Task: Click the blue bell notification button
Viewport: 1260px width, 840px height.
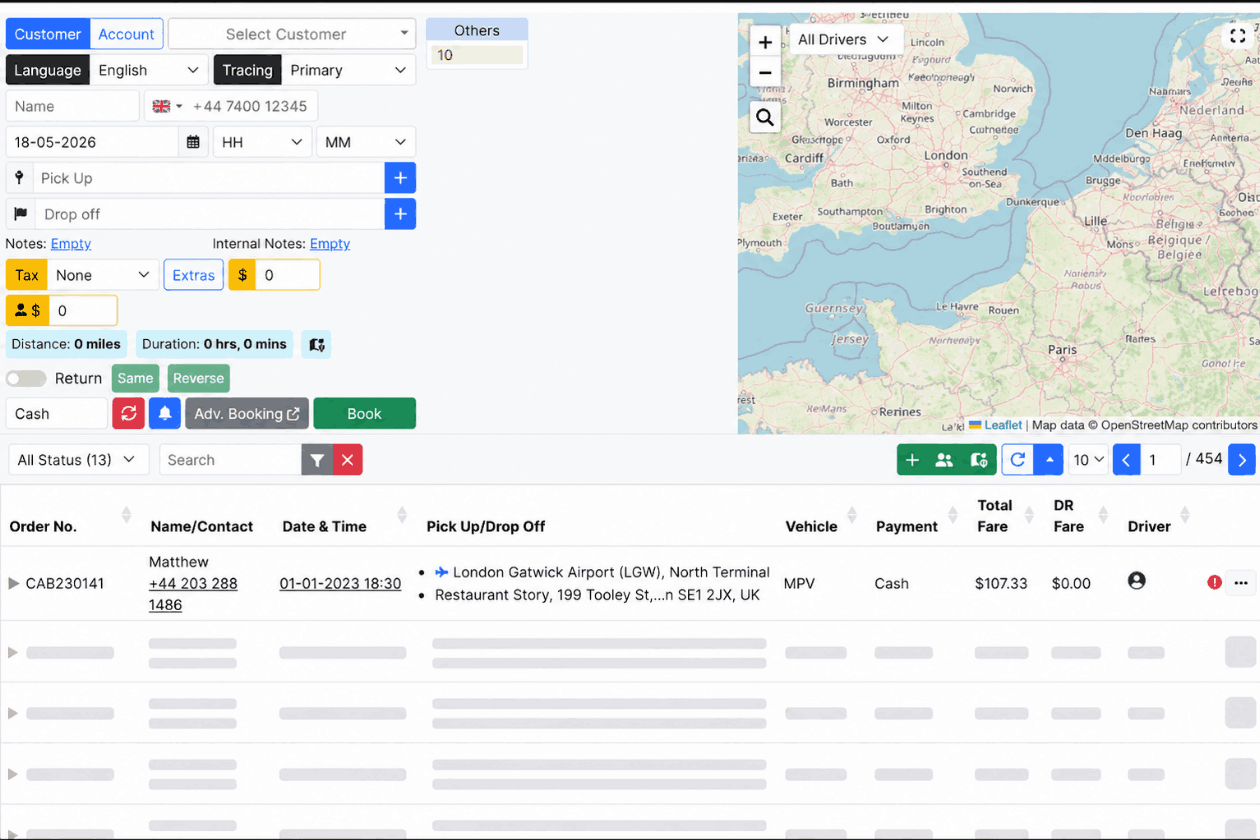Action: (165, 413)
